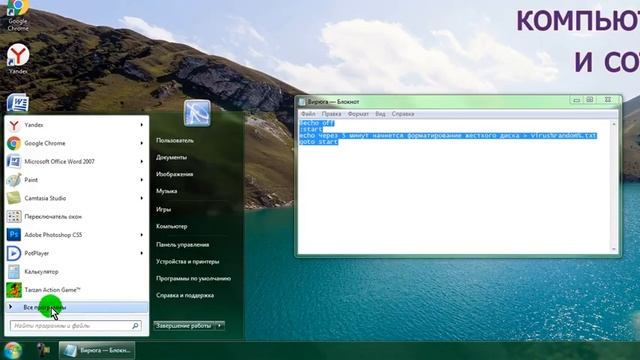This screenshot has width=640, height=360.
Task: Click the Adobe Photoshop CS5 icon
Action: [x=14, y=235]
